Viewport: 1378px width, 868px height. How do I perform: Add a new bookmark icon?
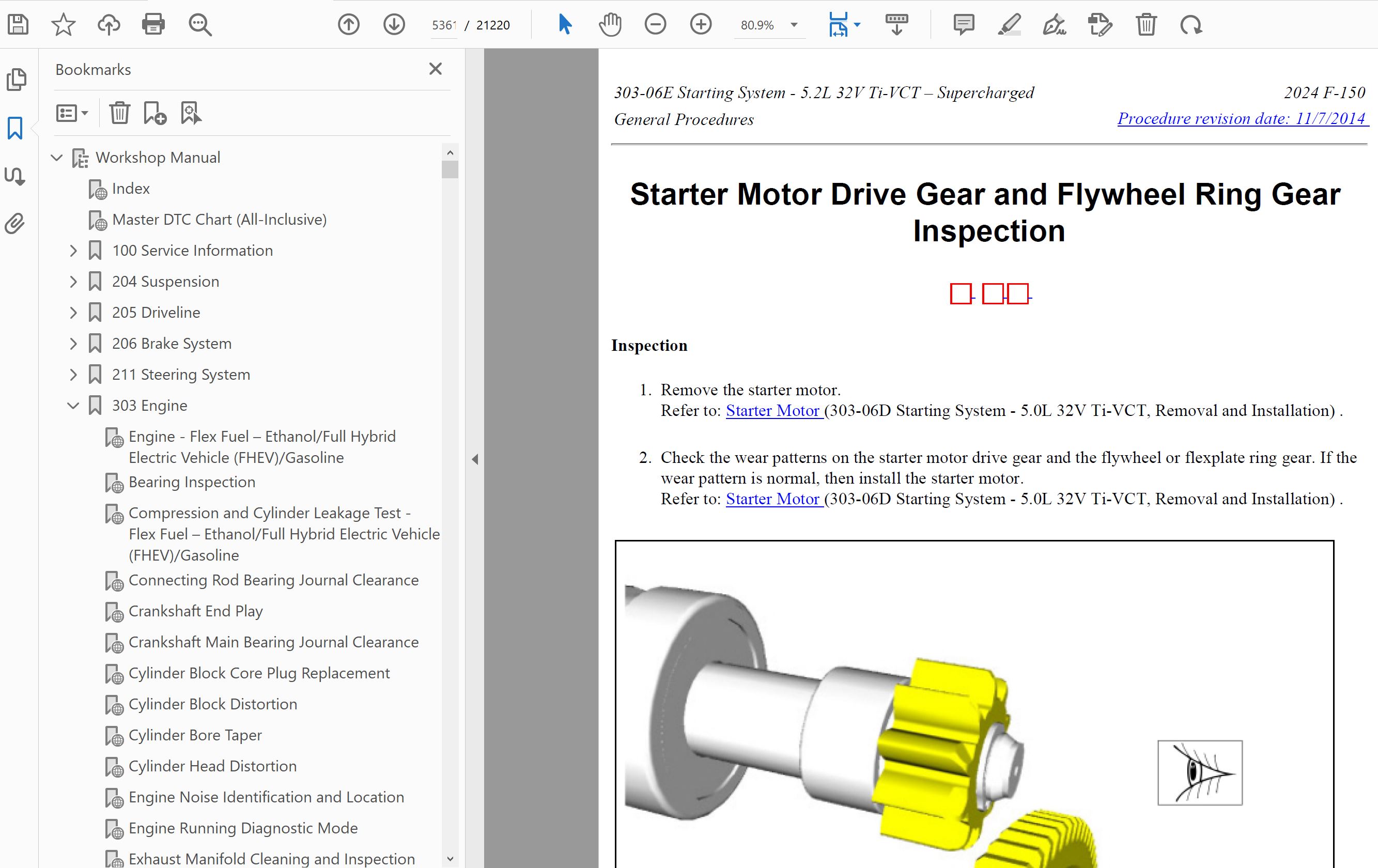point(154,113)
